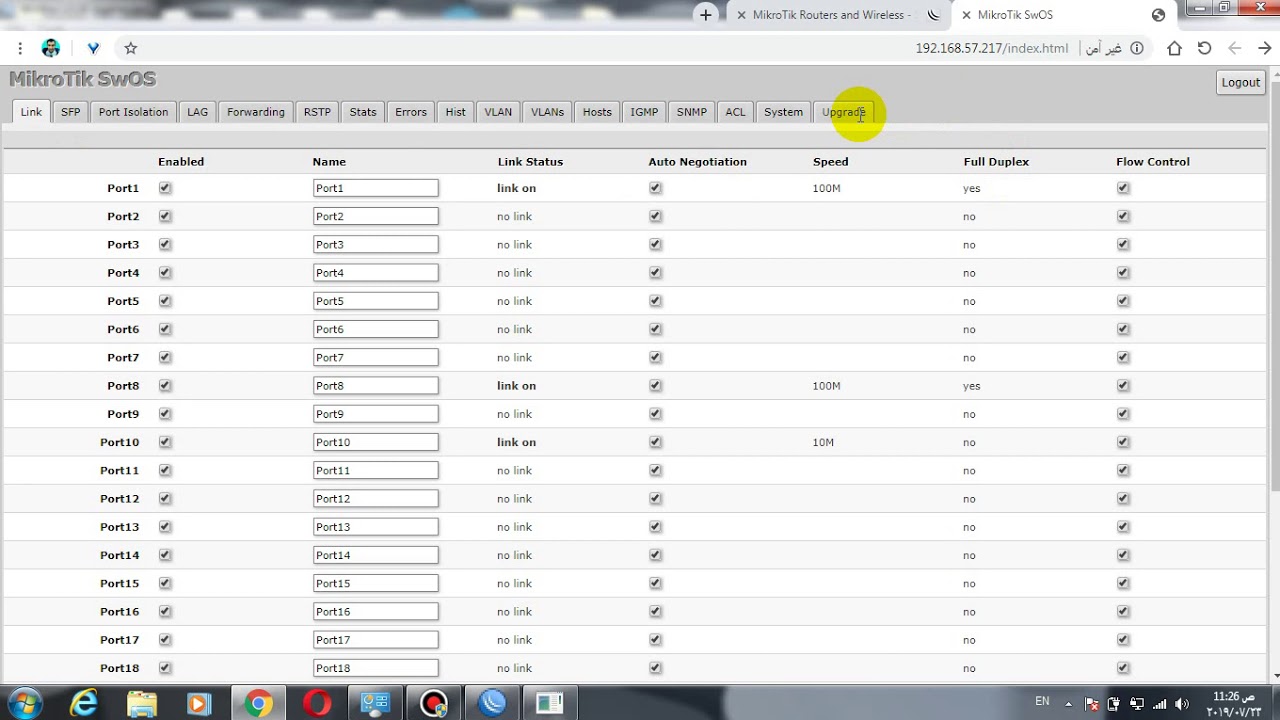Close the MikroTik Routers and Wireless tab
The image size is (1280, 720).
tap(741, 15)
